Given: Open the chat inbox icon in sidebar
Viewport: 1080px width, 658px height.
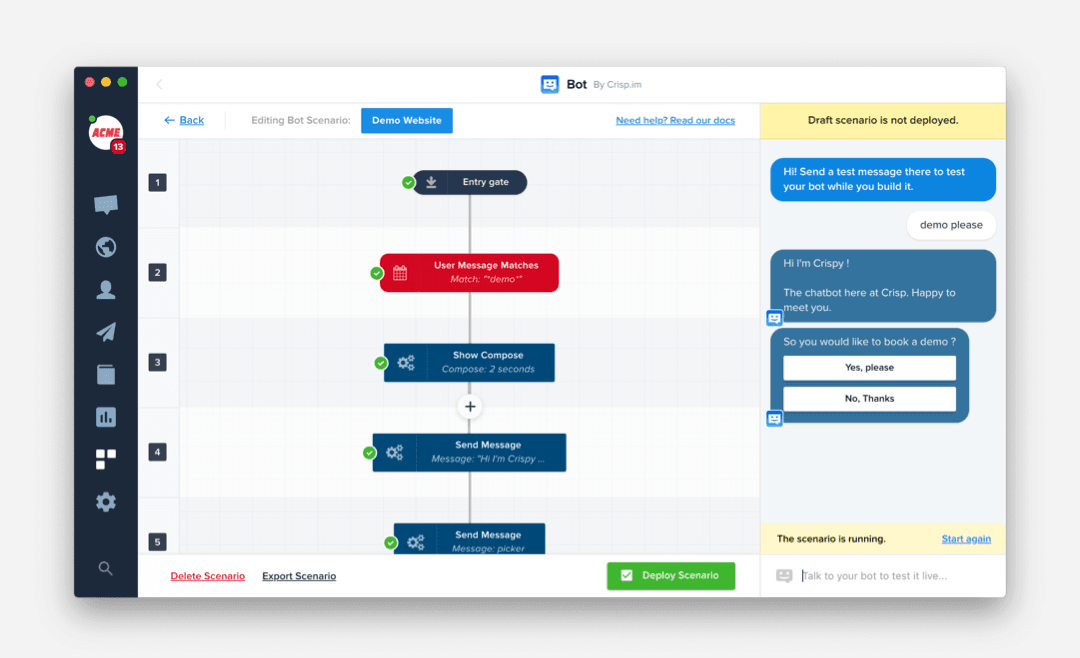Looking at the screenshot, I should click(x=106, y=205).
